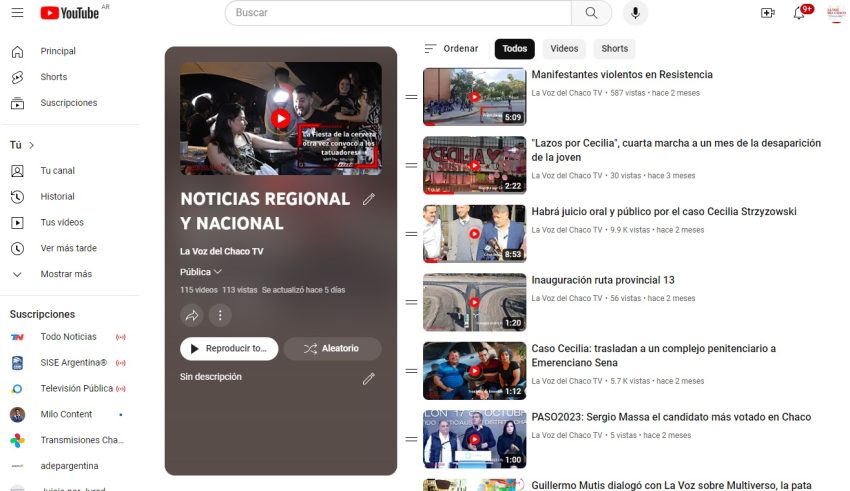Open the Create video icon
The width and height of the screenshot is (850, 491).
coord(768,12)
